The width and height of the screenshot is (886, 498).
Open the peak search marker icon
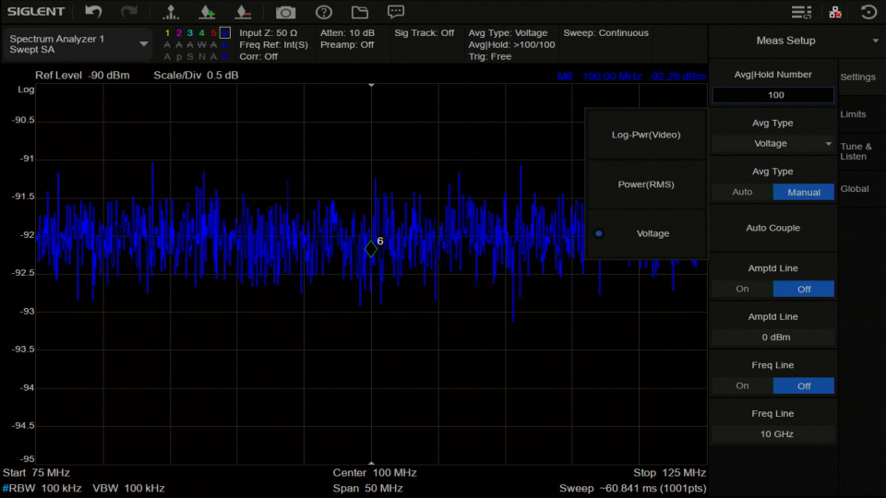click(x=170, y=12)
